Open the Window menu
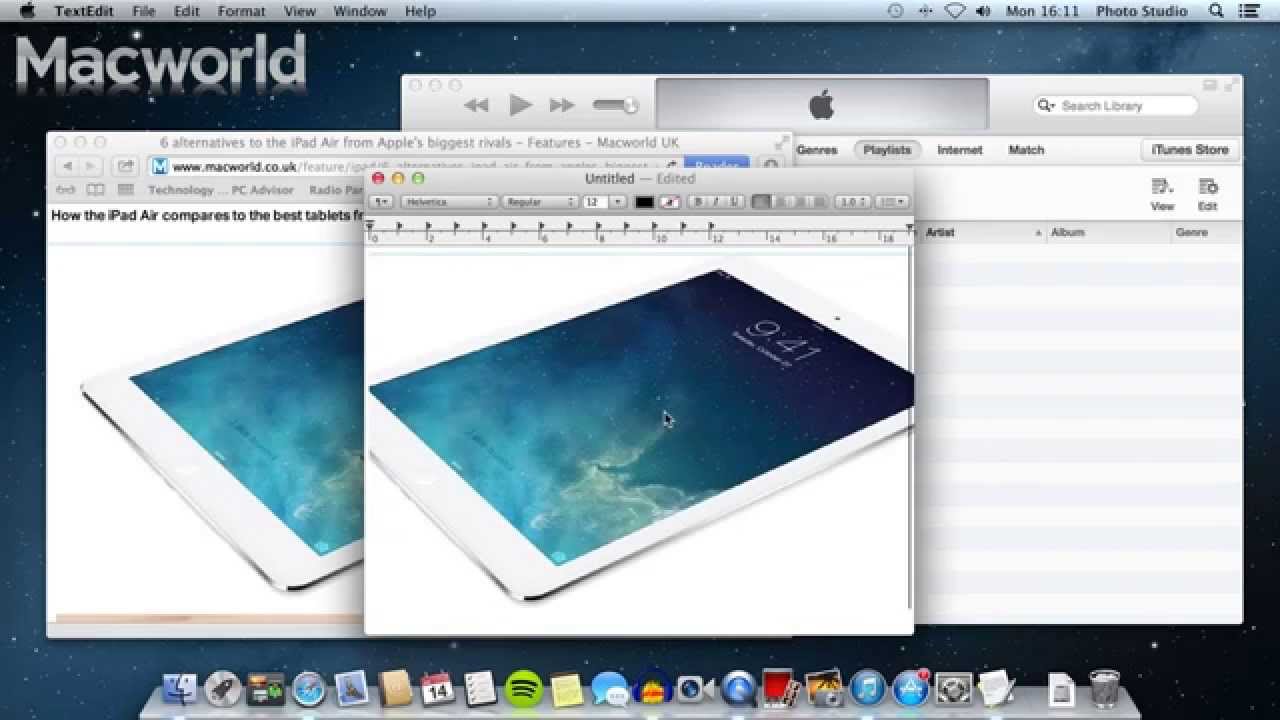 [360, 11]
